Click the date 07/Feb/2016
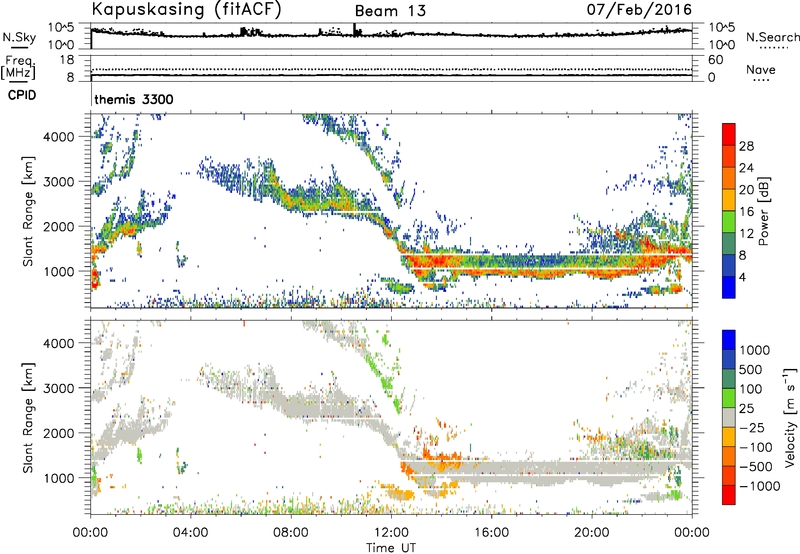800x554 pixels. 639,9
